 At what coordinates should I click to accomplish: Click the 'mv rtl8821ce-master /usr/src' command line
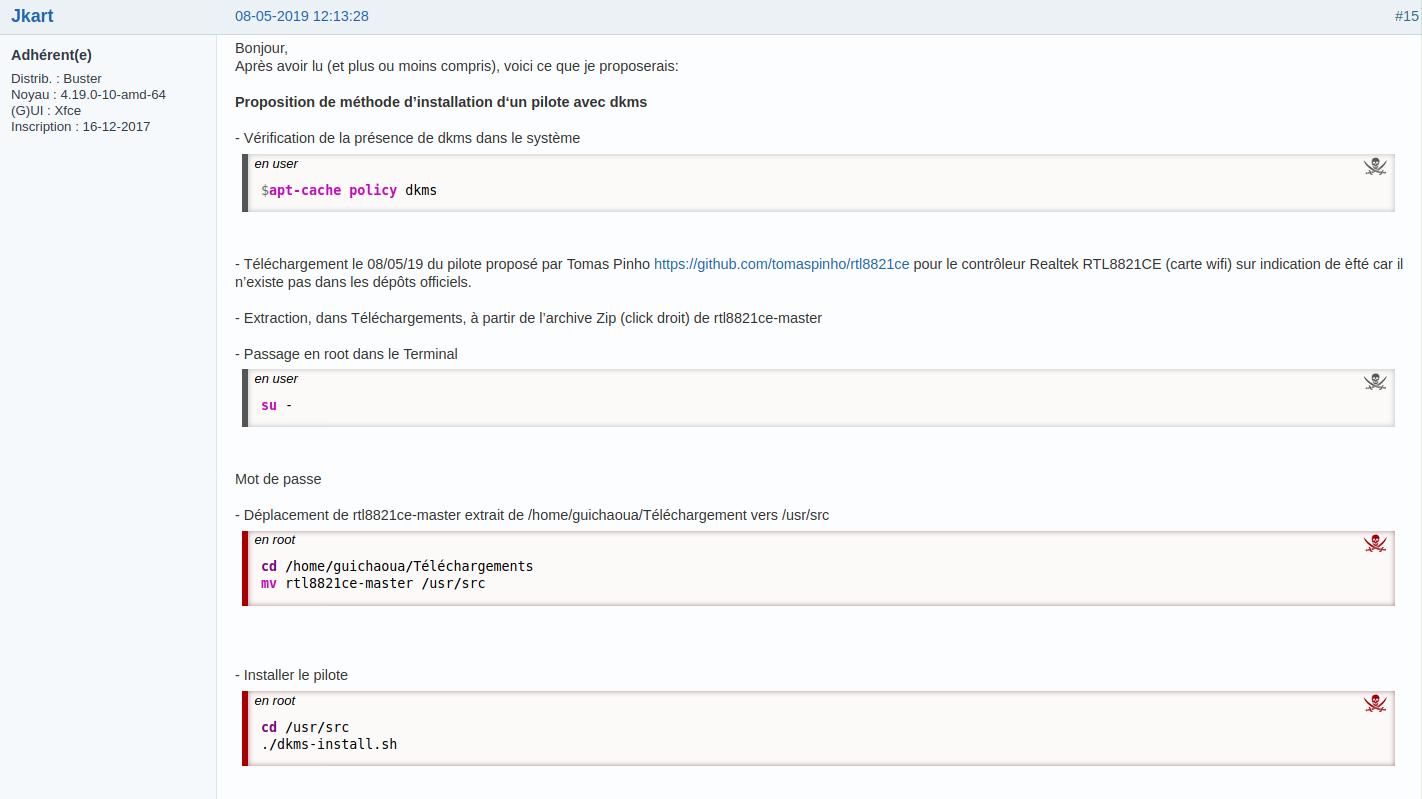tap(373, 583)
